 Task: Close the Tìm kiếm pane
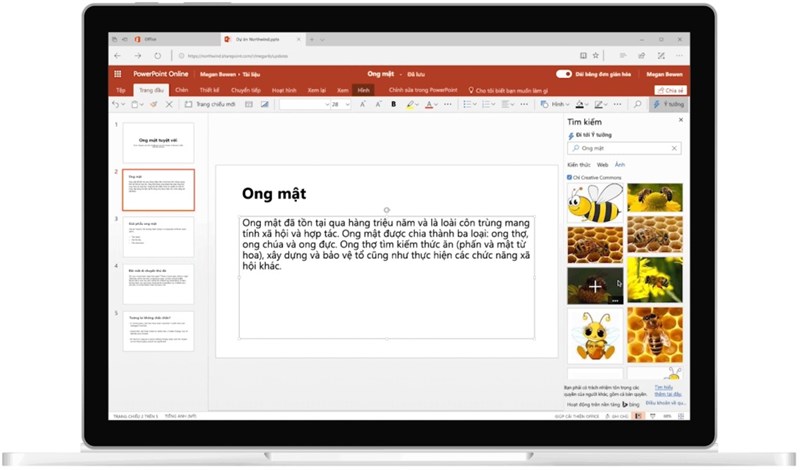click(681, 120)
